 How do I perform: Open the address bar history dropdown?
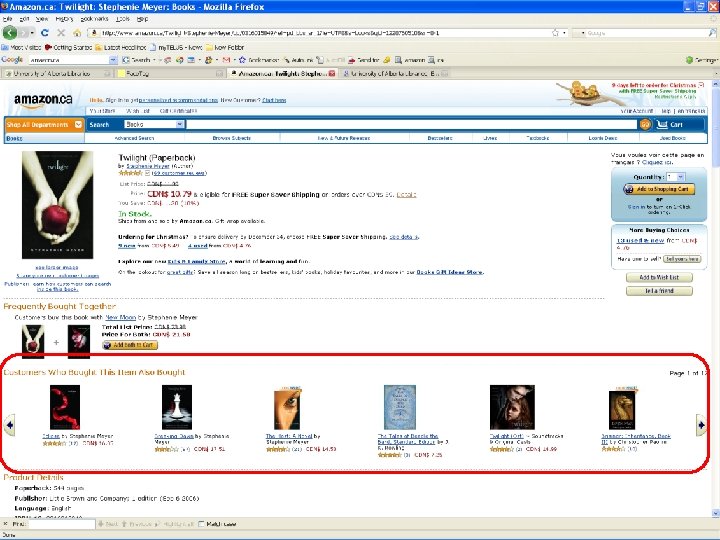pos(564,33)
